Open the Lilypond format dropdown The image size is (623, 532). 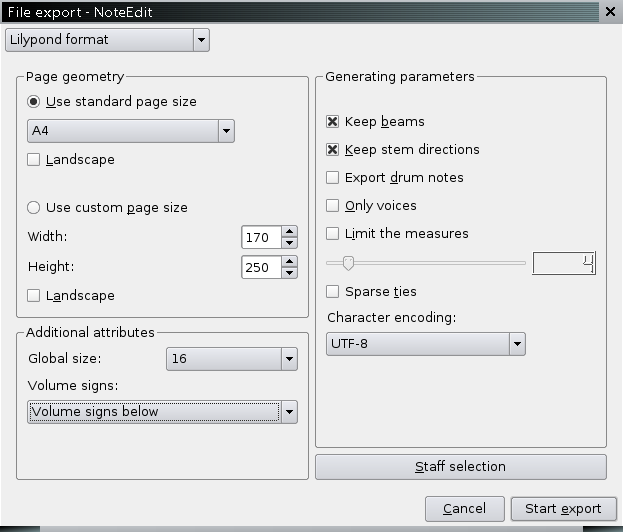[x=201, y=40]
